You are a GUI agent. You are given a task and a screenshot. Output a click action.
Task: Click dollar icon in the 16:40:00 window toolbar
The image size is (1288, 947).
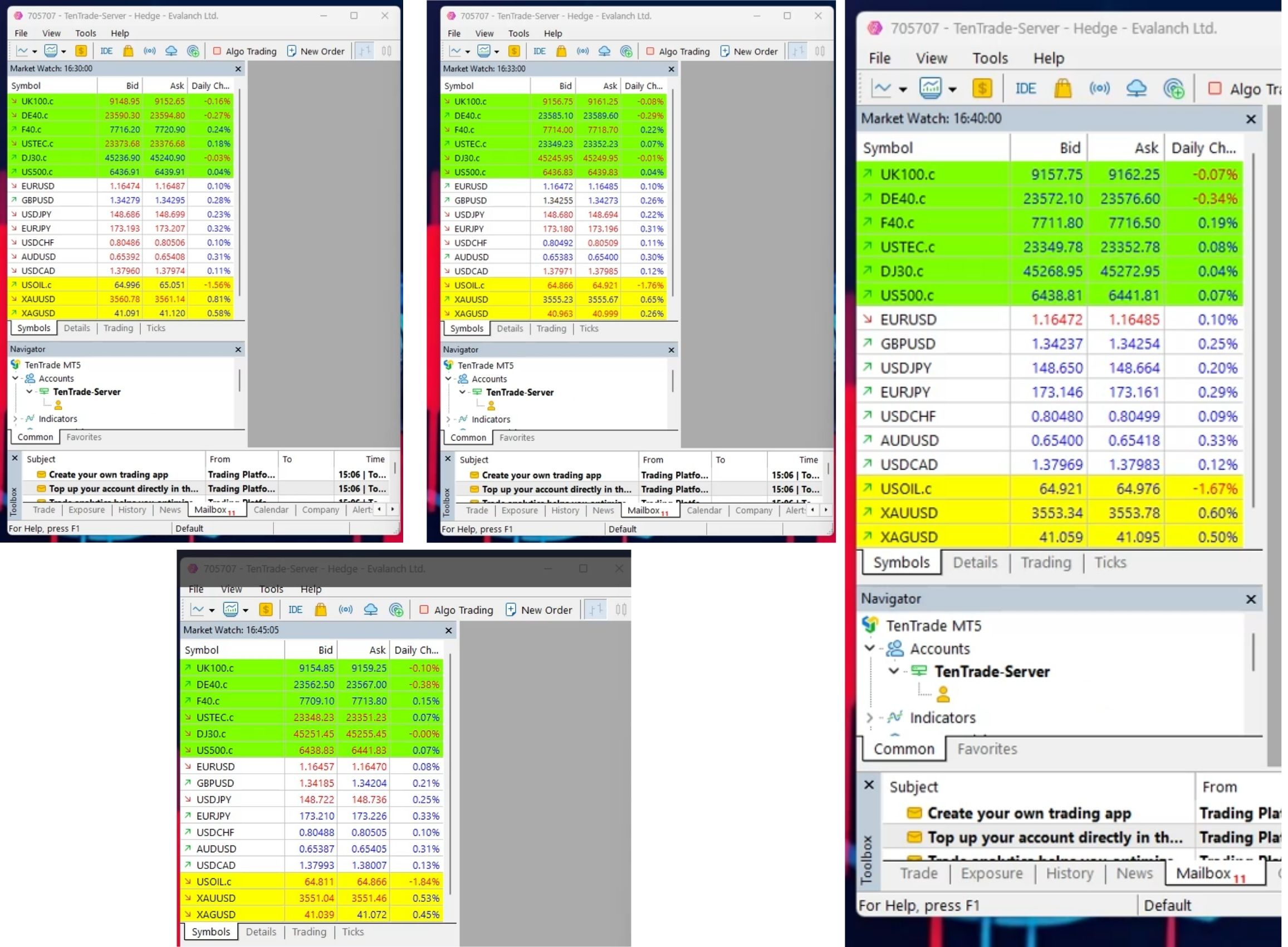[x=982, y=88]
